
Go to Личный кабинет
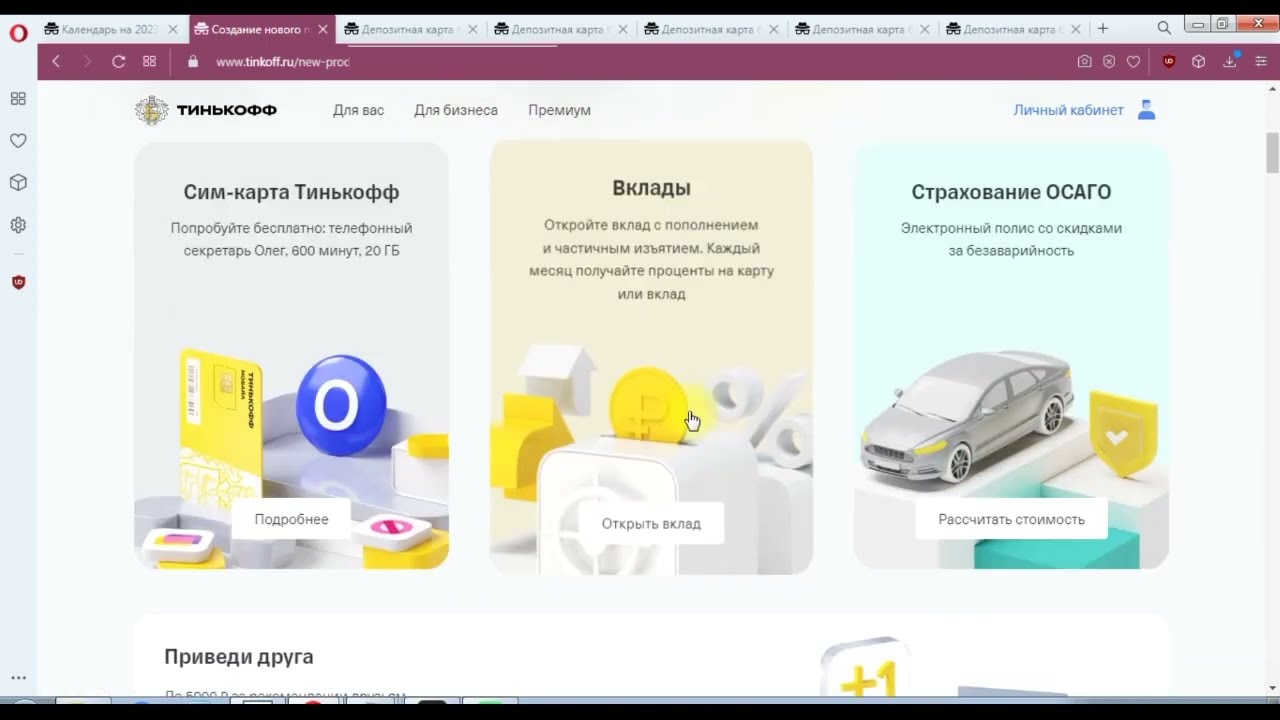(x=1068, y=110)
